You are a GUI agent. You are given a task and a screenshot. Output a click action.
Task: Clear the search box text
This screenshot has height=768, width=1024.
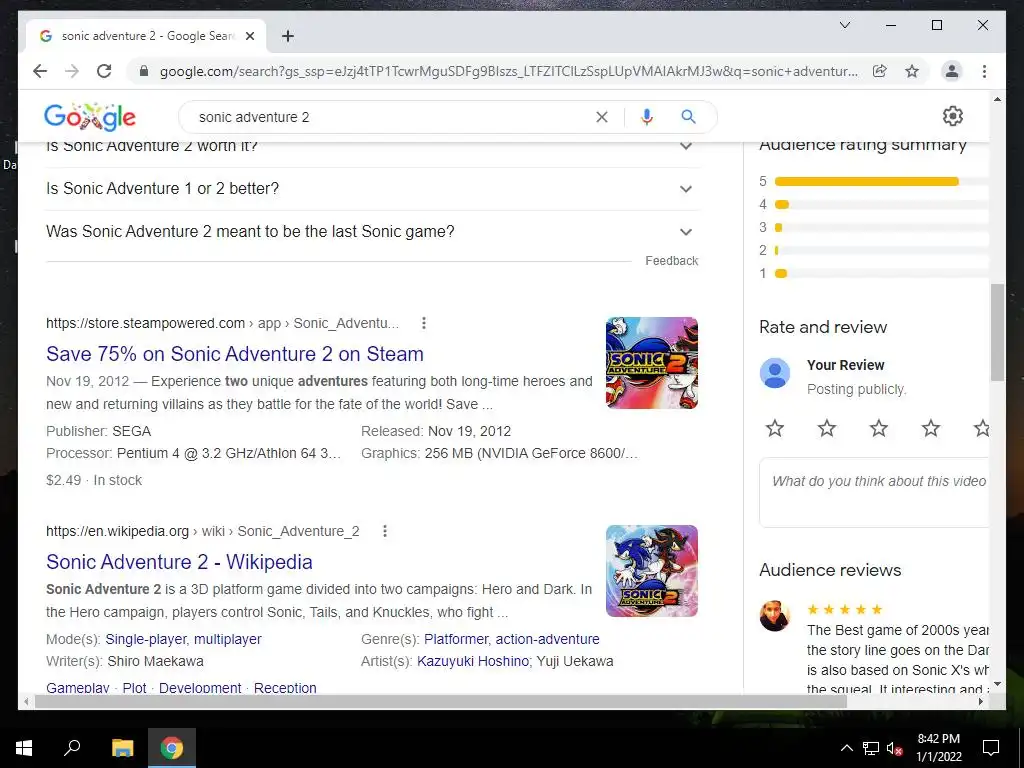[x=601, y=117]
